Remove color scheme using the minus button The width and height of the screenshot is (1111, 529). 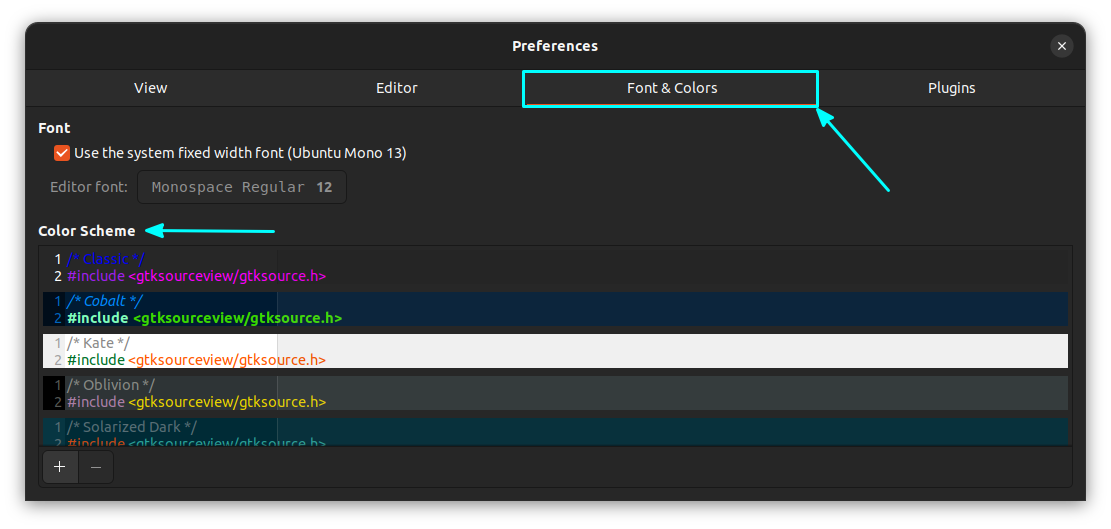(x=96, y=467)
